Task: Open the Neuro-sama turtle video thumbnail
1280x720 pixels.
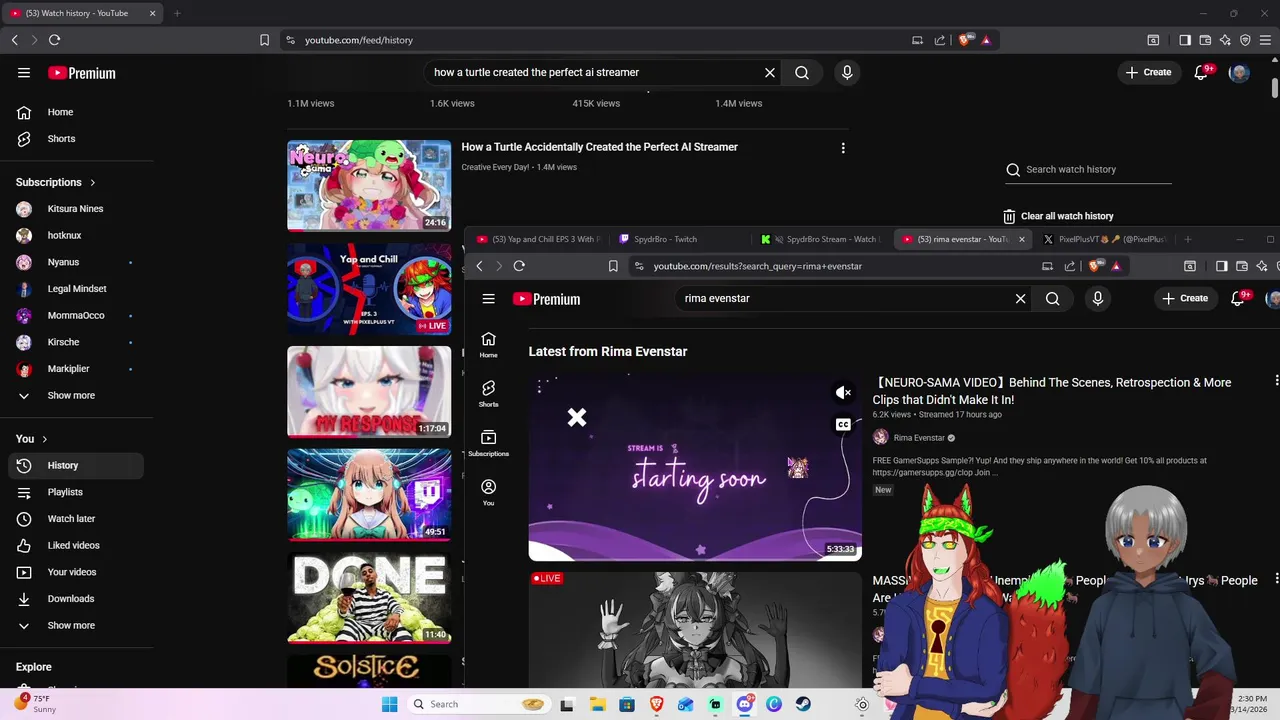Action: pyautogui.click(x=369, y=185)
